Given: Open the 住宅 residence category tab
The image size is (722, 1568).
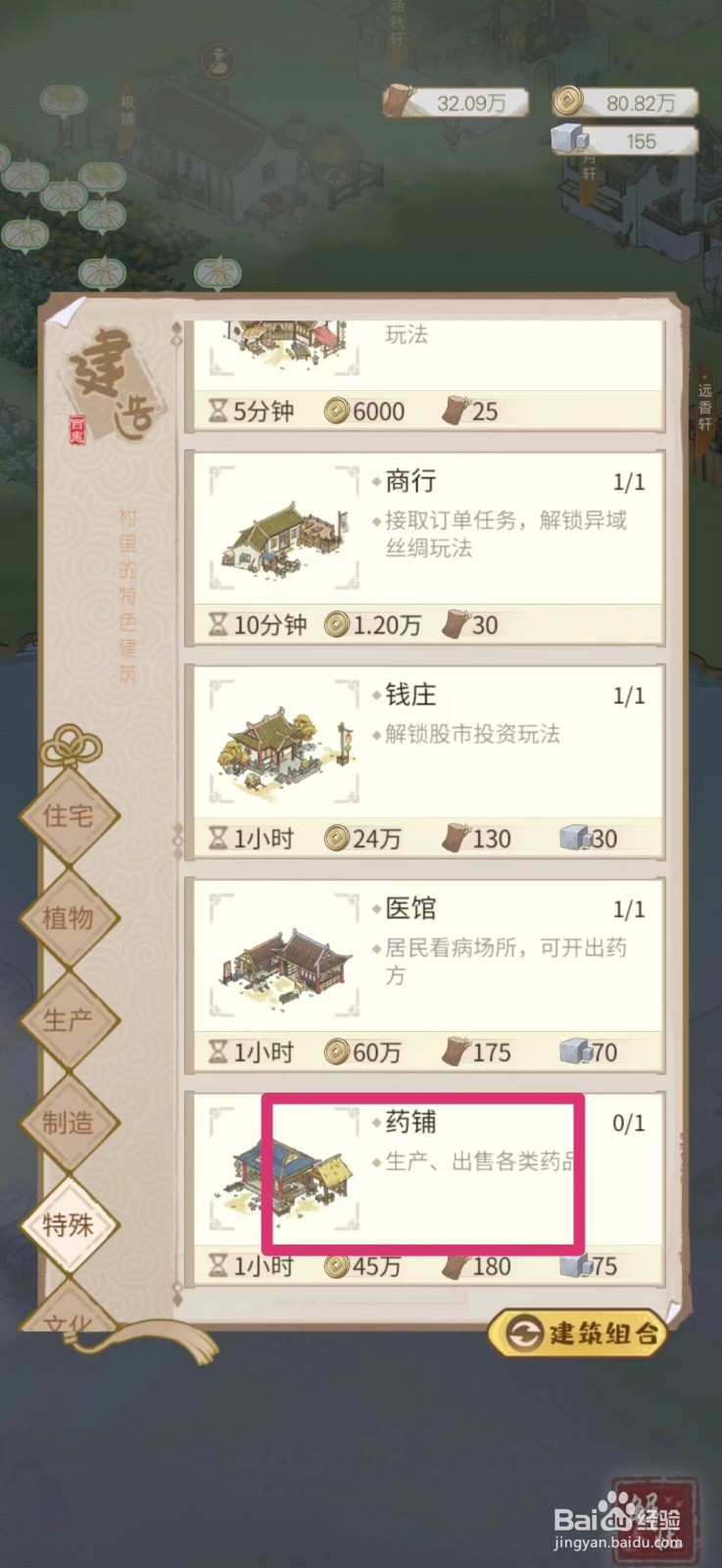Looking at the screenshot, I should tap(68, 815).
